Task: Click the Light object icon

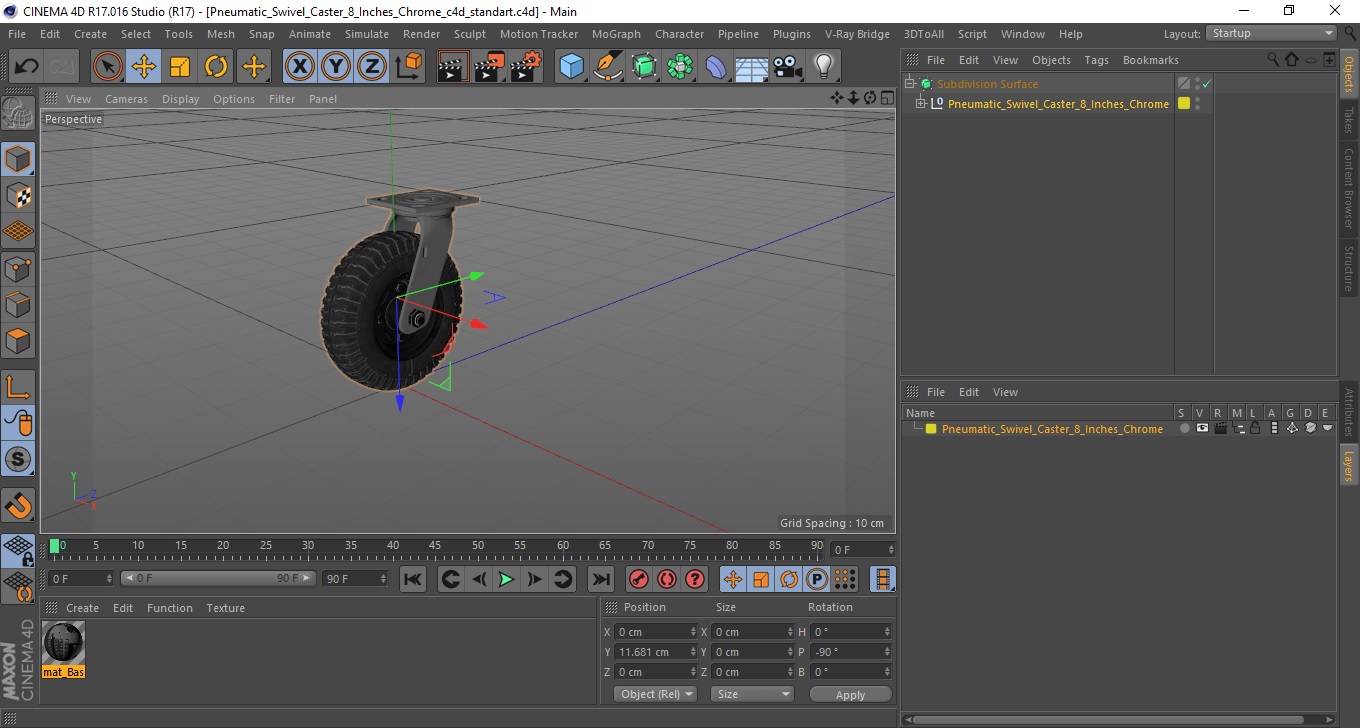Action: pyautogui.click(x=823, y=67)
